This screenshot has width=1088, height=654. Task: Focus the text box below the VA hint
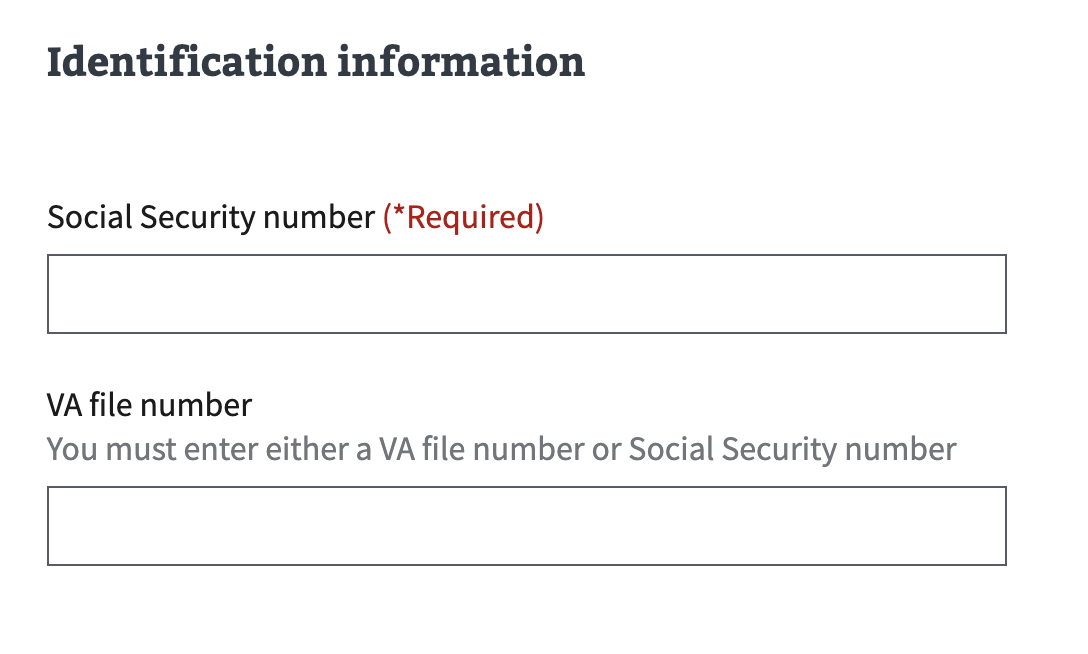coord(526,526)
